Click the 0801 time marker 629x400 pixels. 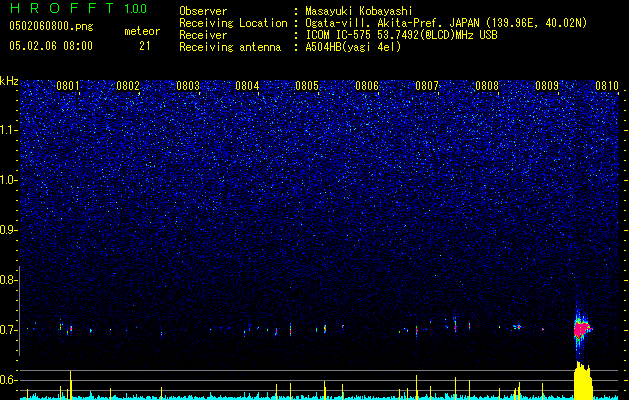pyautogui.click(x=68, y=86)
